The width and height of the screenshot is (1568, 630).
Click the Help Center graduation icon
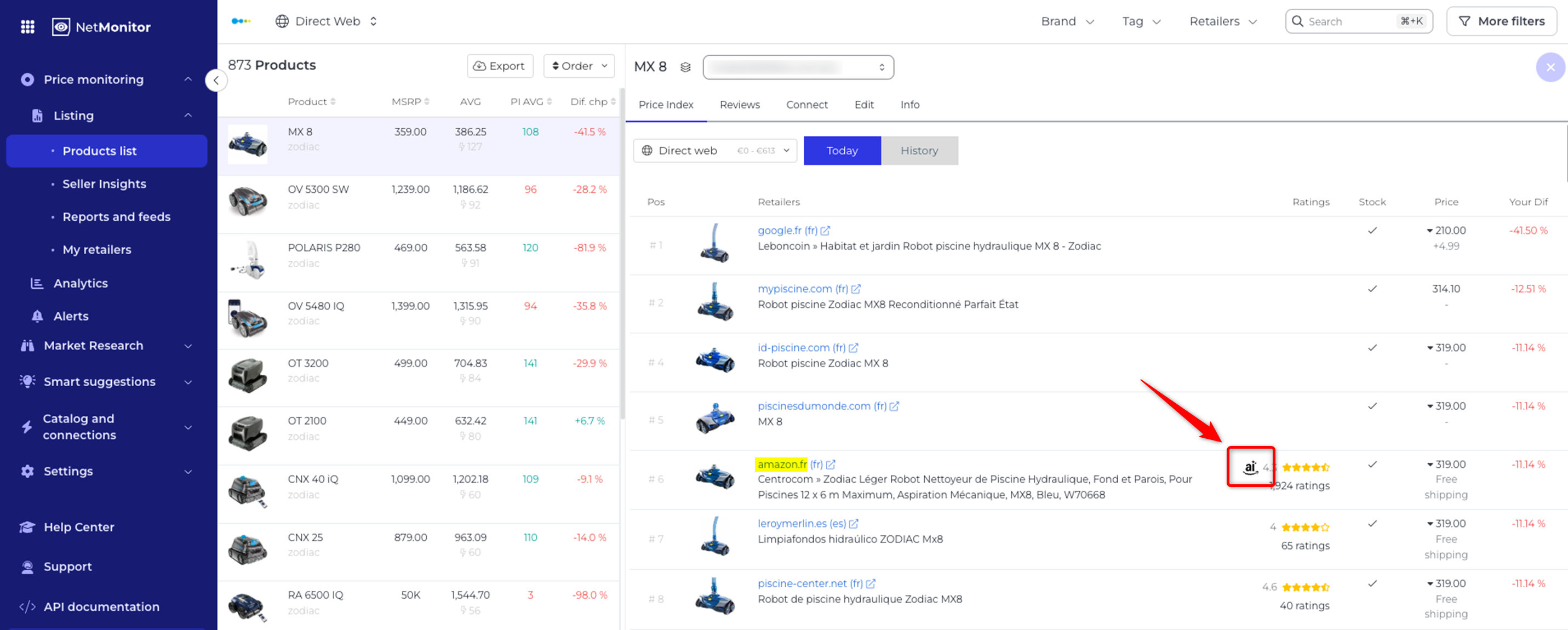coord(27,527)
